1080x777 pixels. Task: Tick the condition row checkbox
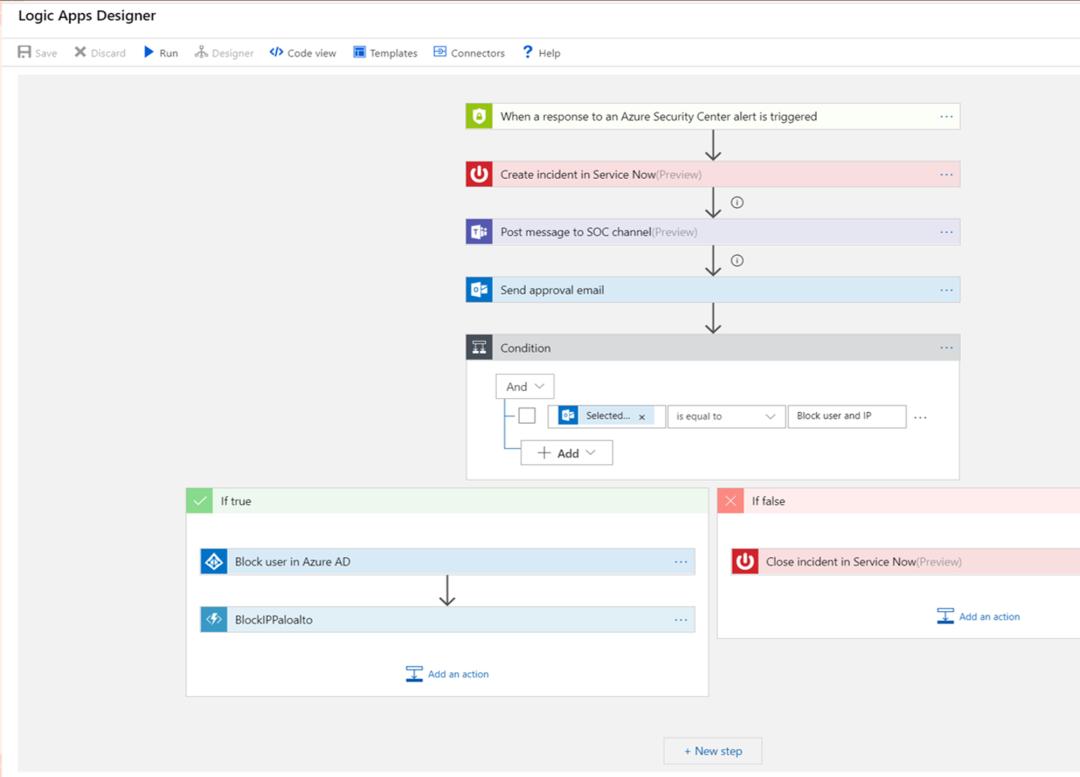(x=527, y=415)
